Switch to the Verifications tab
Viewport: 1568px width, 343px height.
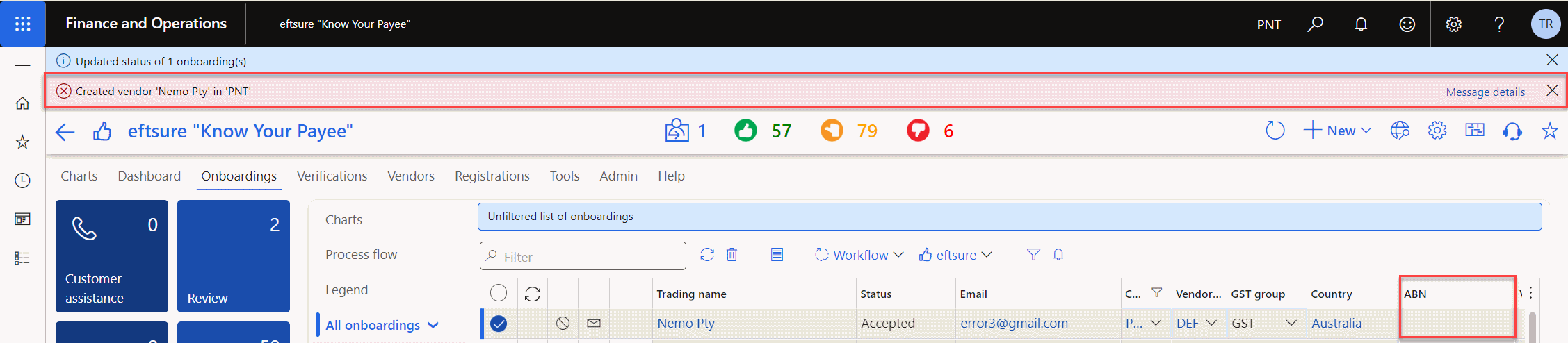[x=332, y=176]
